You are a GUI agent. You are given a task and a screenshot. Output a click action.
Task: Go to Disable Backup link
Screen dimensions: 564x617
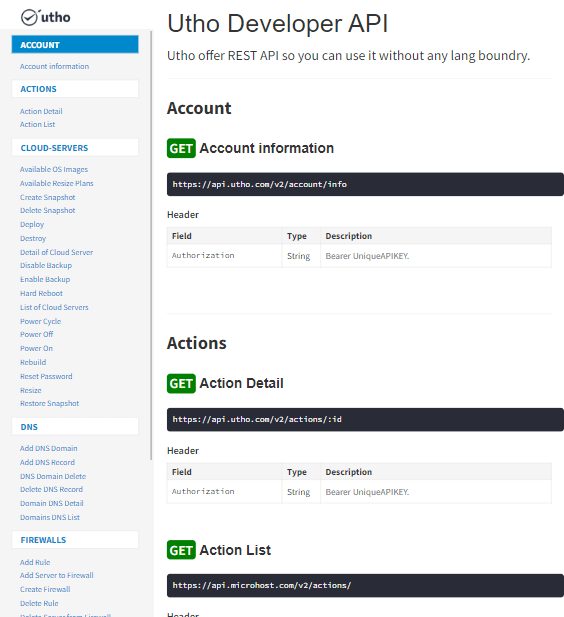click(46, 266)
